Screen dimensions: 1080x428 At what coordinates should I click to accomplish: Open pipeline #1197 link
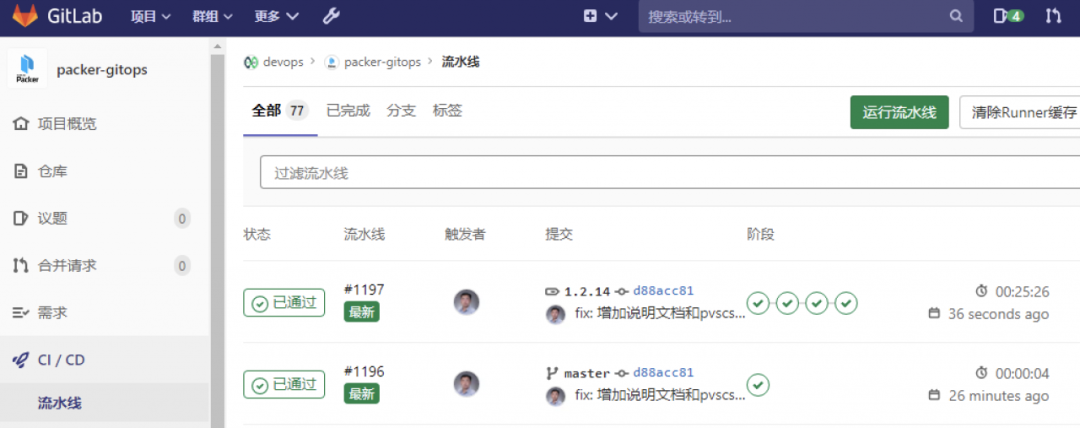tap(364, 289)
